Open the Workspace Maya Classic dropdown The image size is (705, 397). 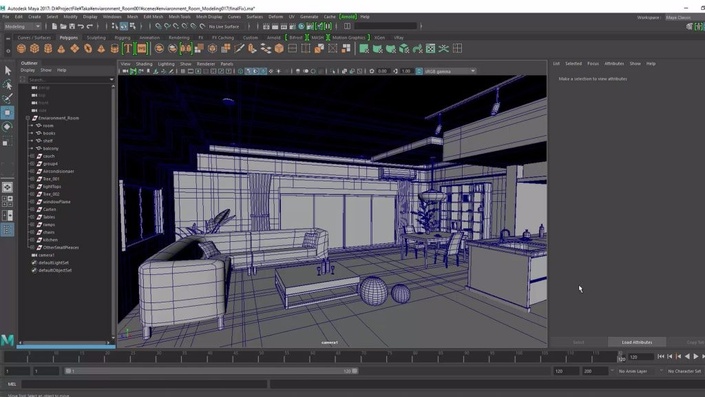point(685,18)
